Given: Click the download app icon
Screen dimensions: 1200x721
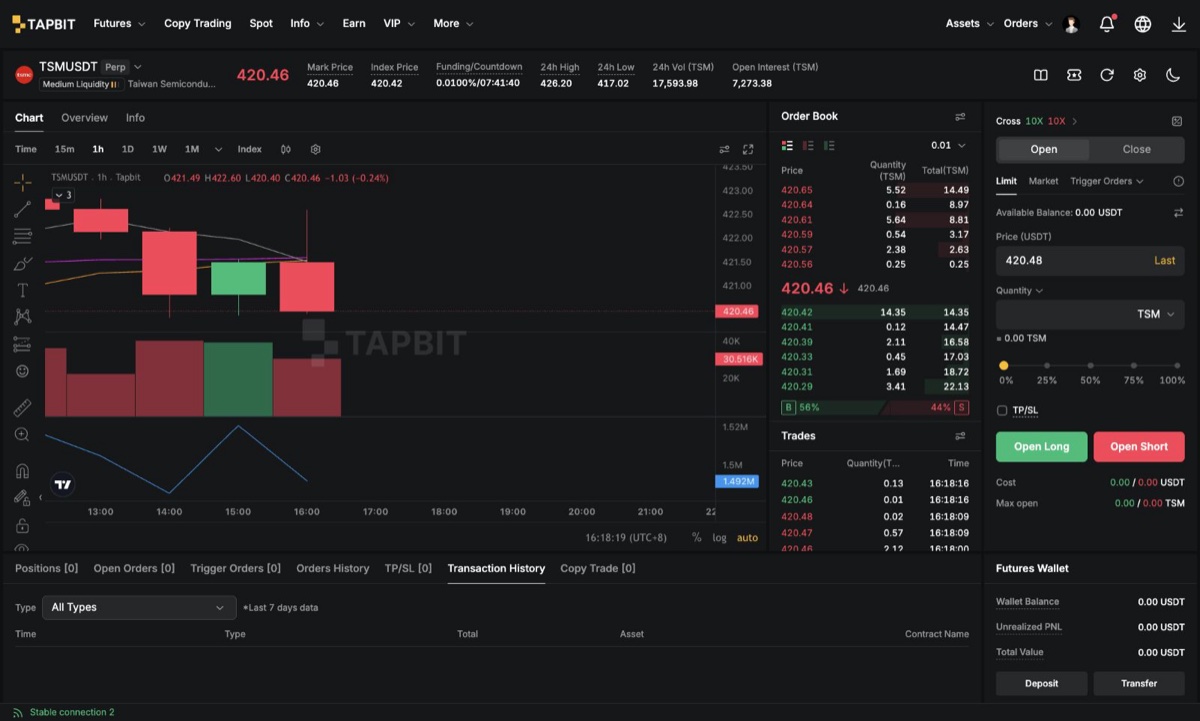Looking at the screenshot, I should tap(1179, 24).
